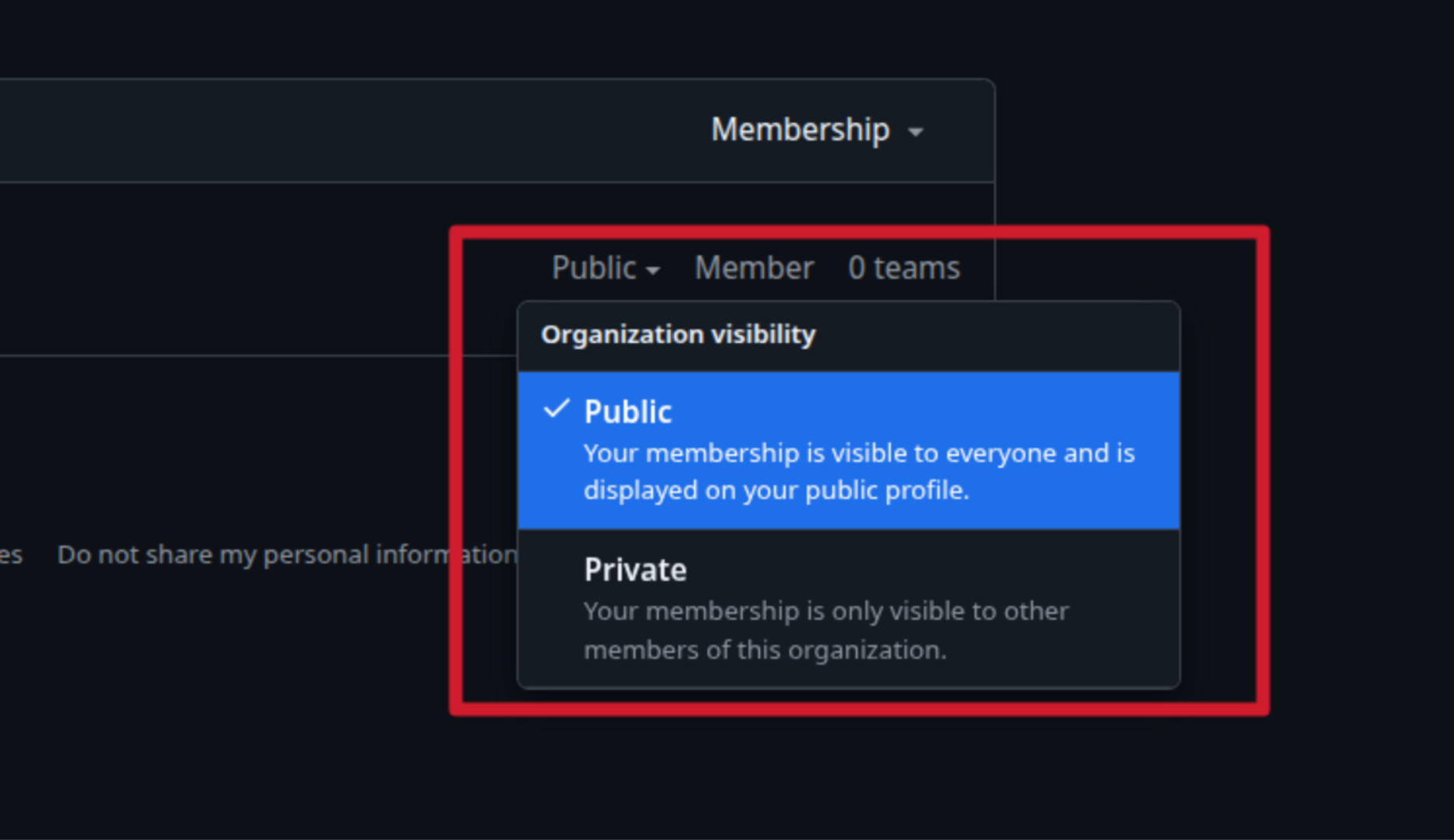Viewport: 1454px width, 840px height.
Task: Select the Private organization visibility option
Action: pyautogui.click(x=848, y=608)
